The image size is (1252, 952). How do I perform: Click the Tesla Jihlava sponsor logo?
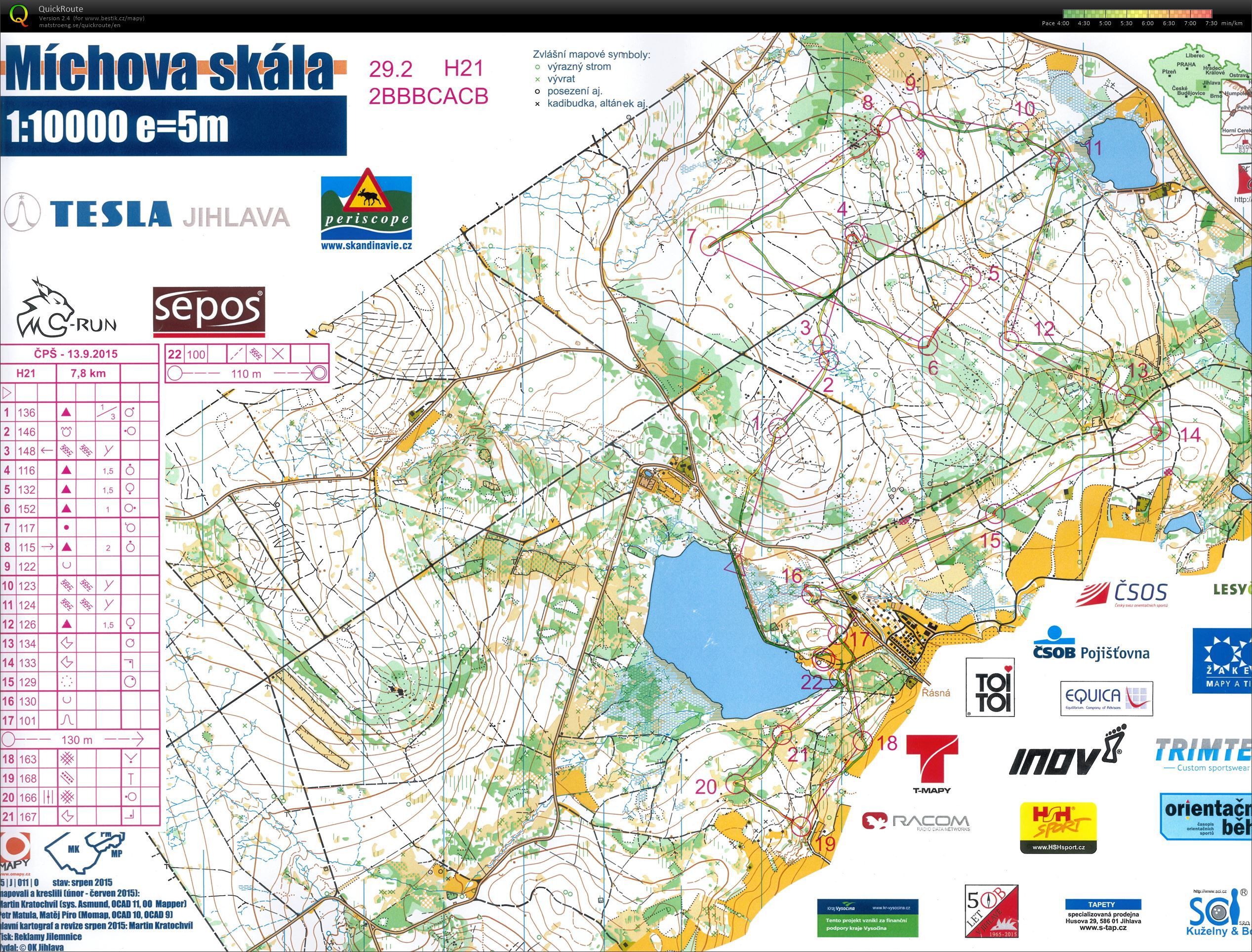click(147, 213)
